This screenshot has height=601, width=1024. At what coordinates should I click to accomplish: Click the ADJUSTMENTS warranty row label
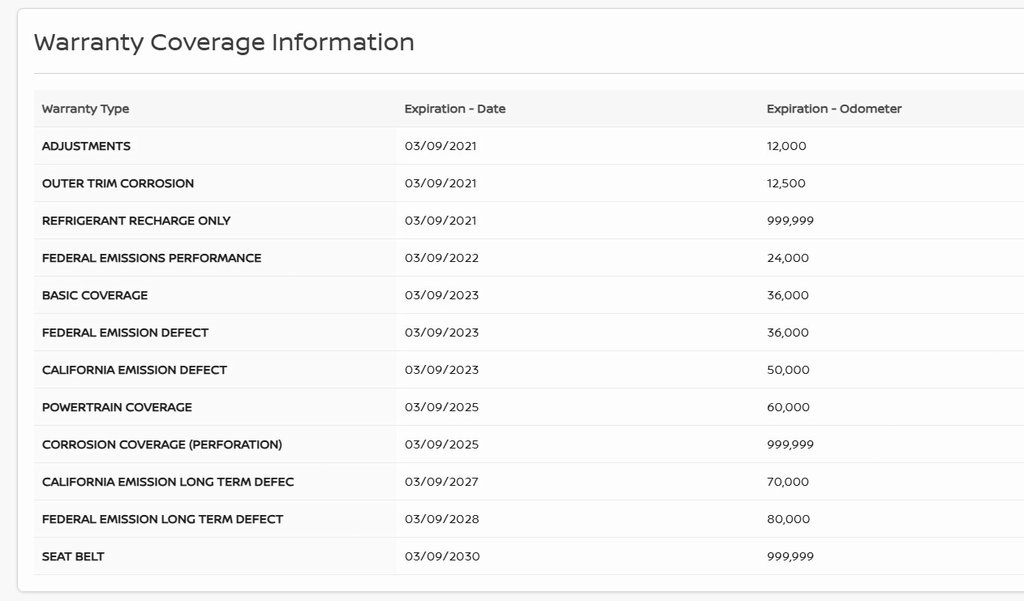(86, 146)
